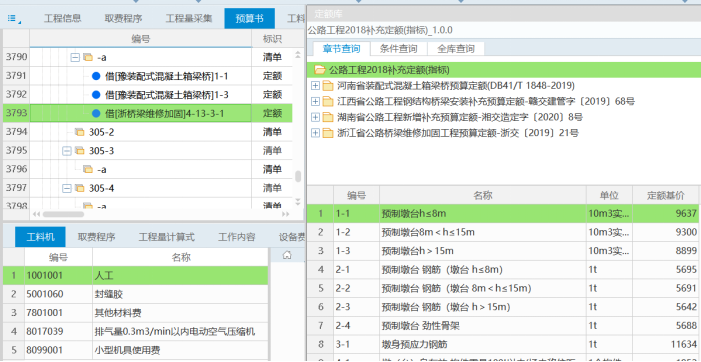Collapse the 305-3 tree node

click(x=67, y=151)
